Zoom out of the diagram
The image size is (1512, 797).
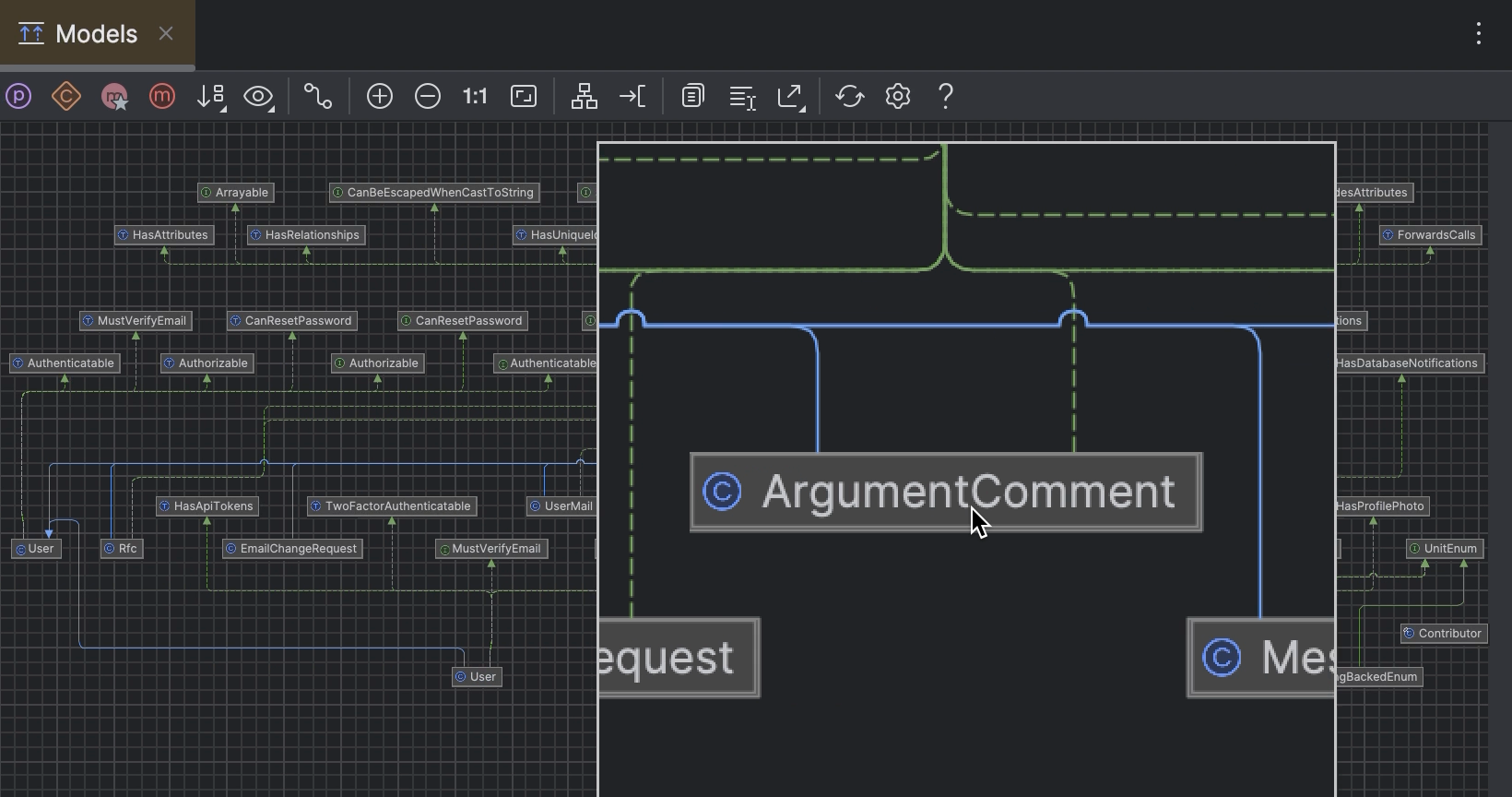pyautogui.click(x=428, y=96)
